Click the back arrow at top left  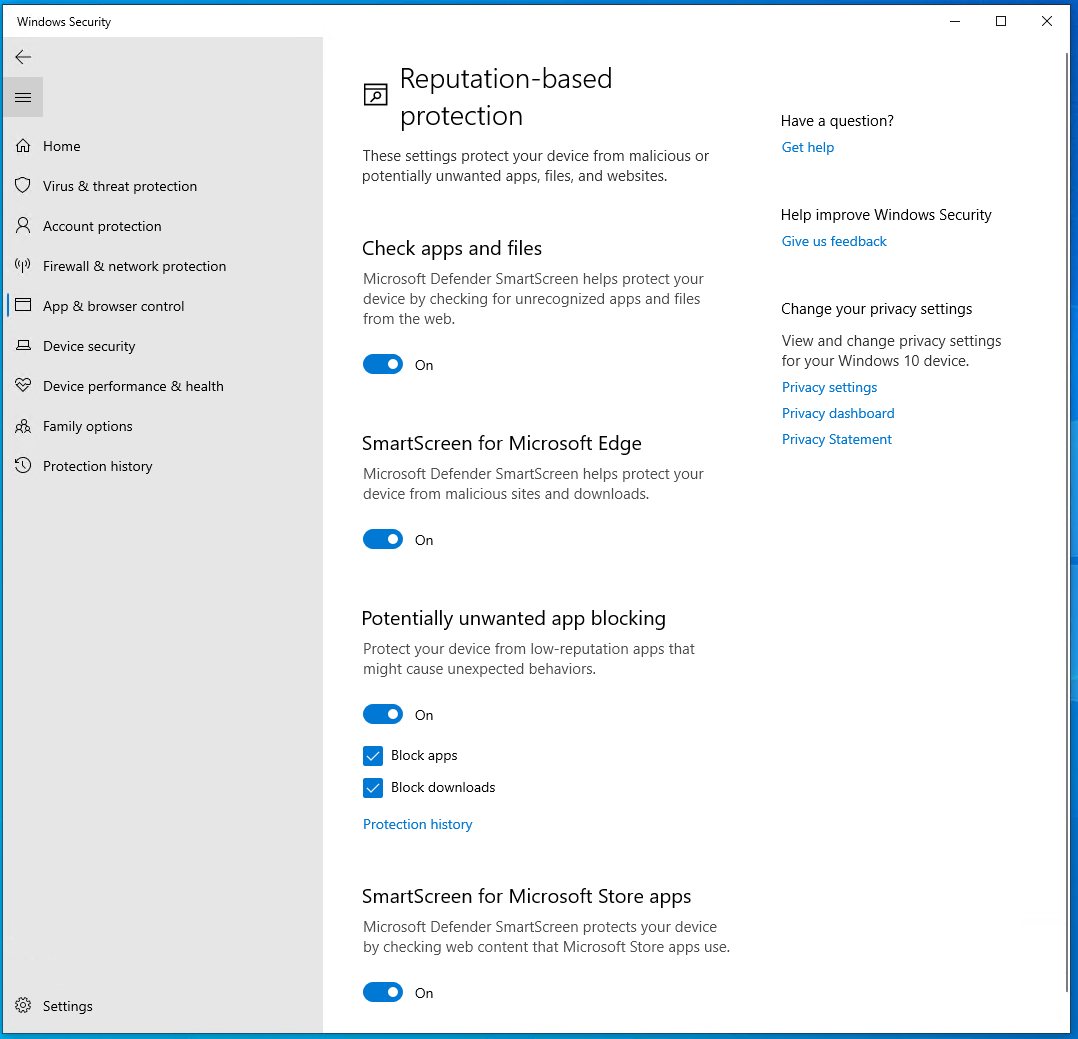click(23, 57)
